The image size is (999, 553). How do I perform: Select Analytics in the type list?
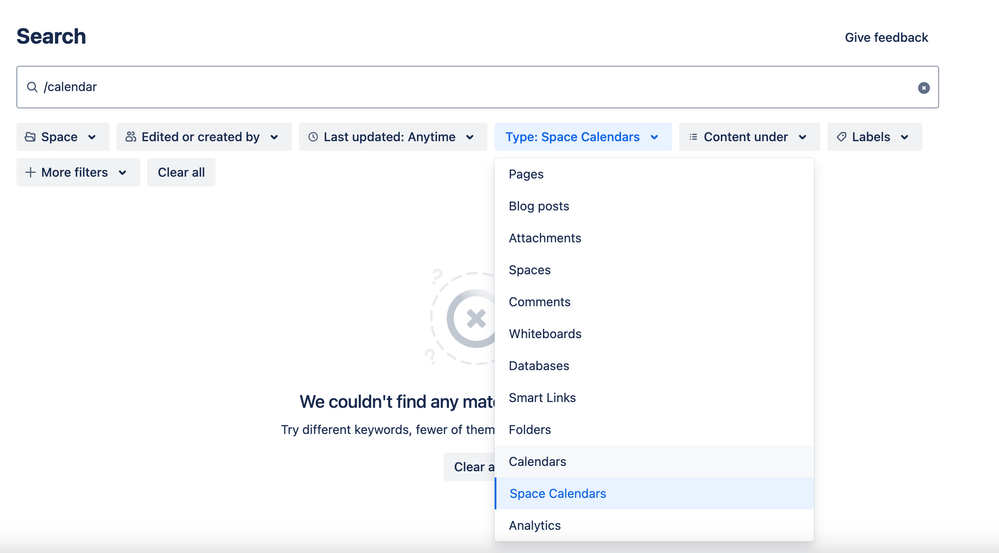tap(654, 525)
